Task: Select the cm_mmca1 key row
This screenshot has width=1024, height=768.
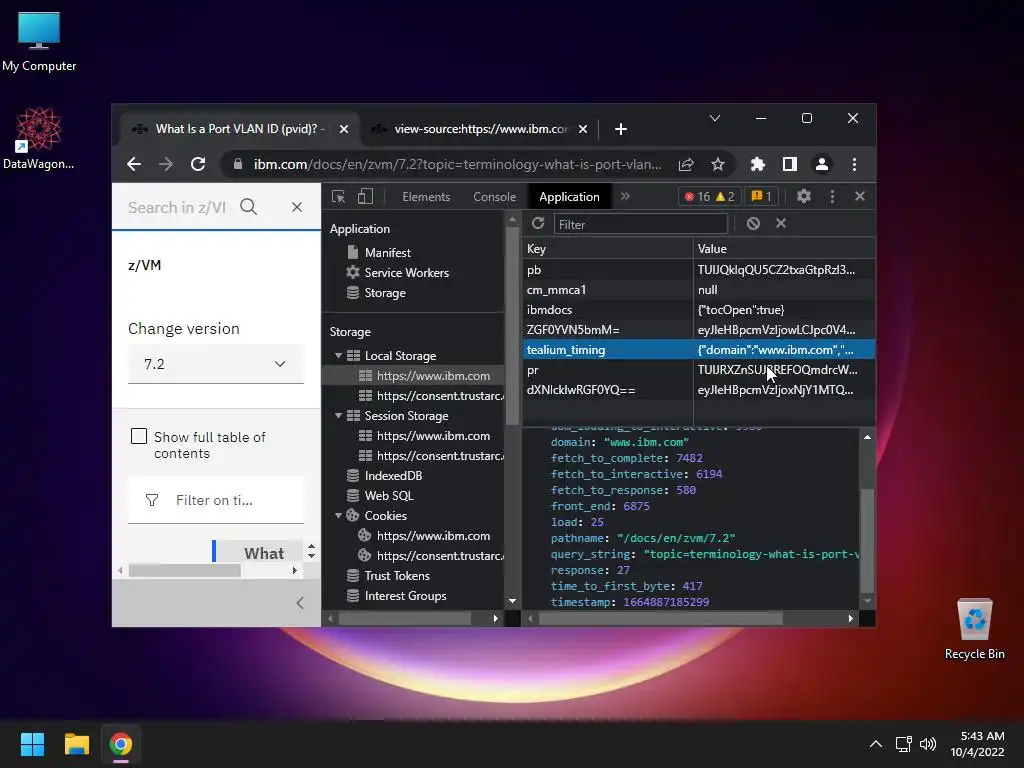Action: [699, 290]
